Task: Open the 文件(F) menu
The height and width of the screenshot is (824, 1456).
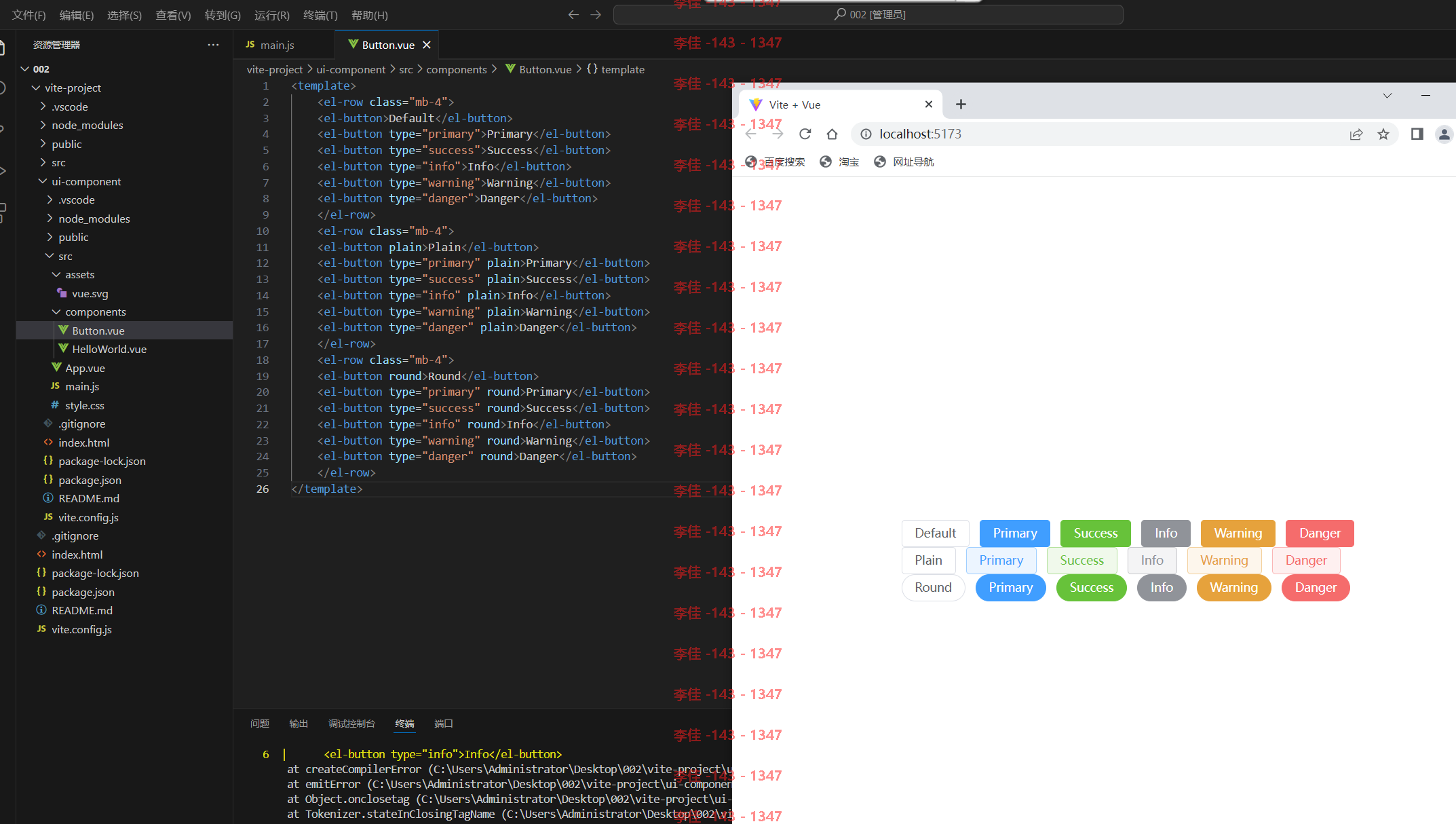Action: coord(28,15)
